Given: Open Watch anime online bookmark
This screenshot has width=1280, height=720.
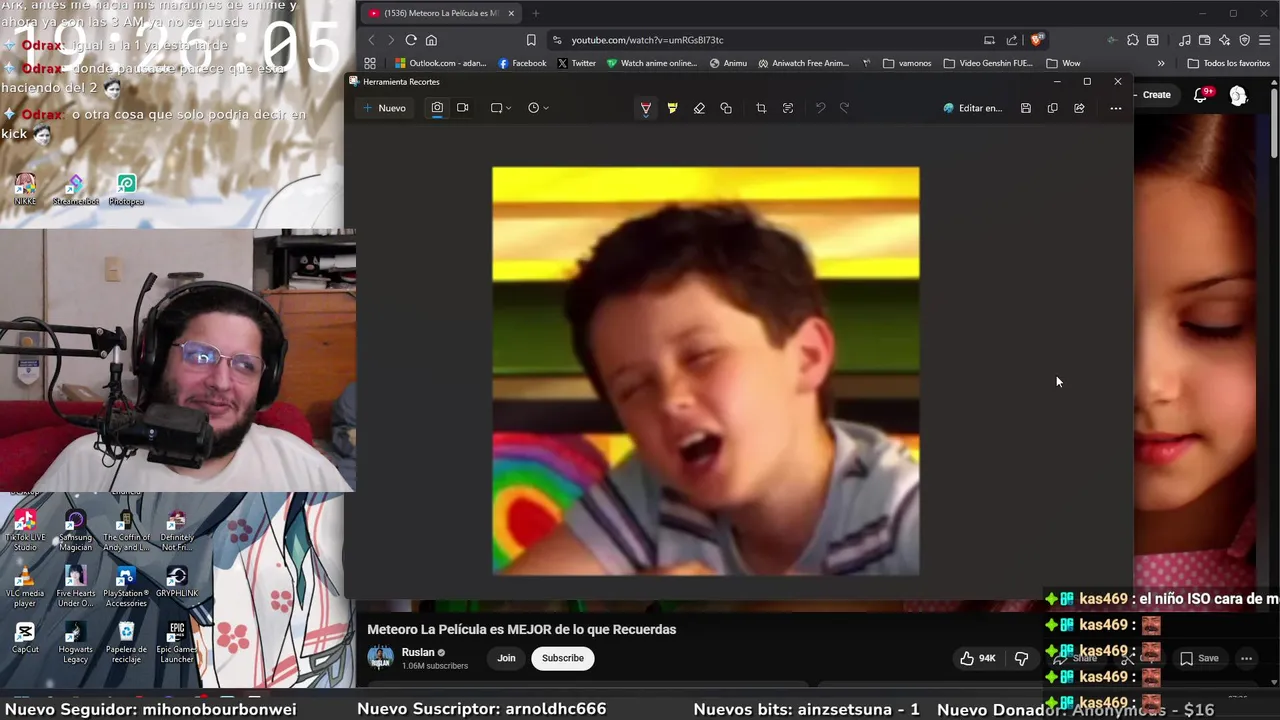Looking at the screenshot, I should pos(652,63).
